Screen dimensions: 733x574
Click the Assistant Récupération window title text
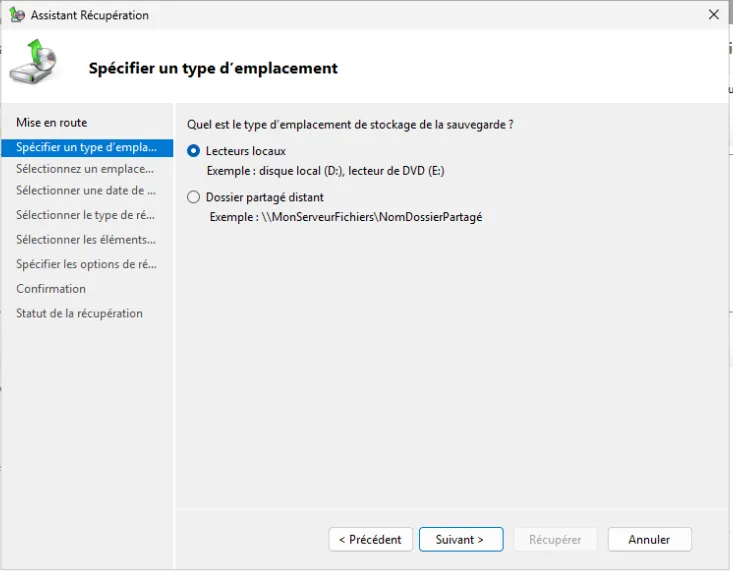pos(90,16)
